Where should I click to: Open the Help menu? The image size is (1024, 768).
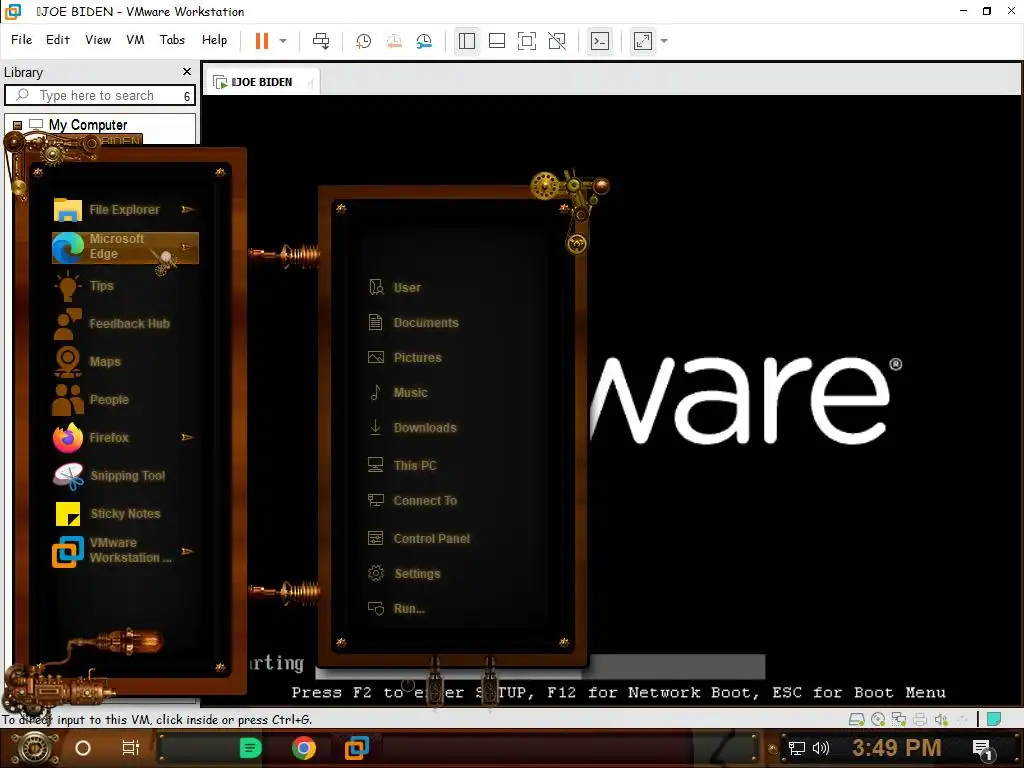214,40
